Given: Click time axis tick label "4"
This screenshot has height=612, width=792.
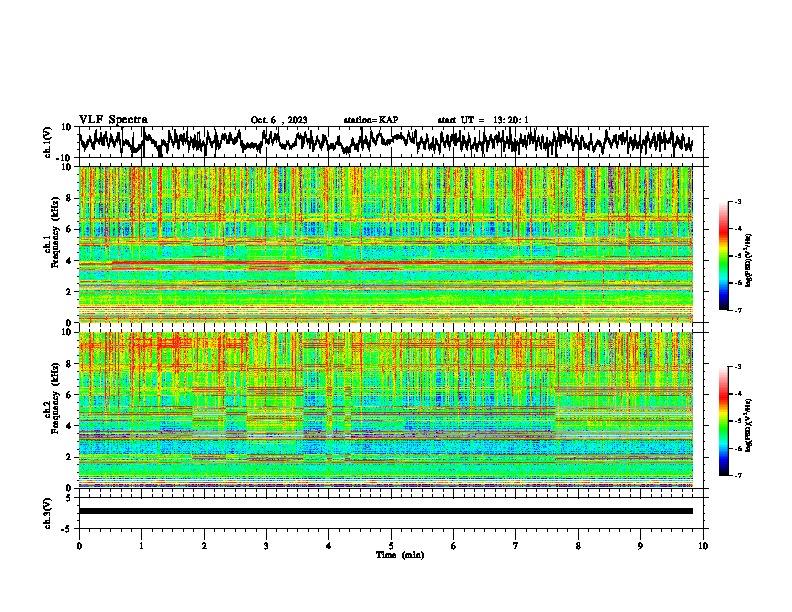Looking at the screenshot, I should (329, 546).
